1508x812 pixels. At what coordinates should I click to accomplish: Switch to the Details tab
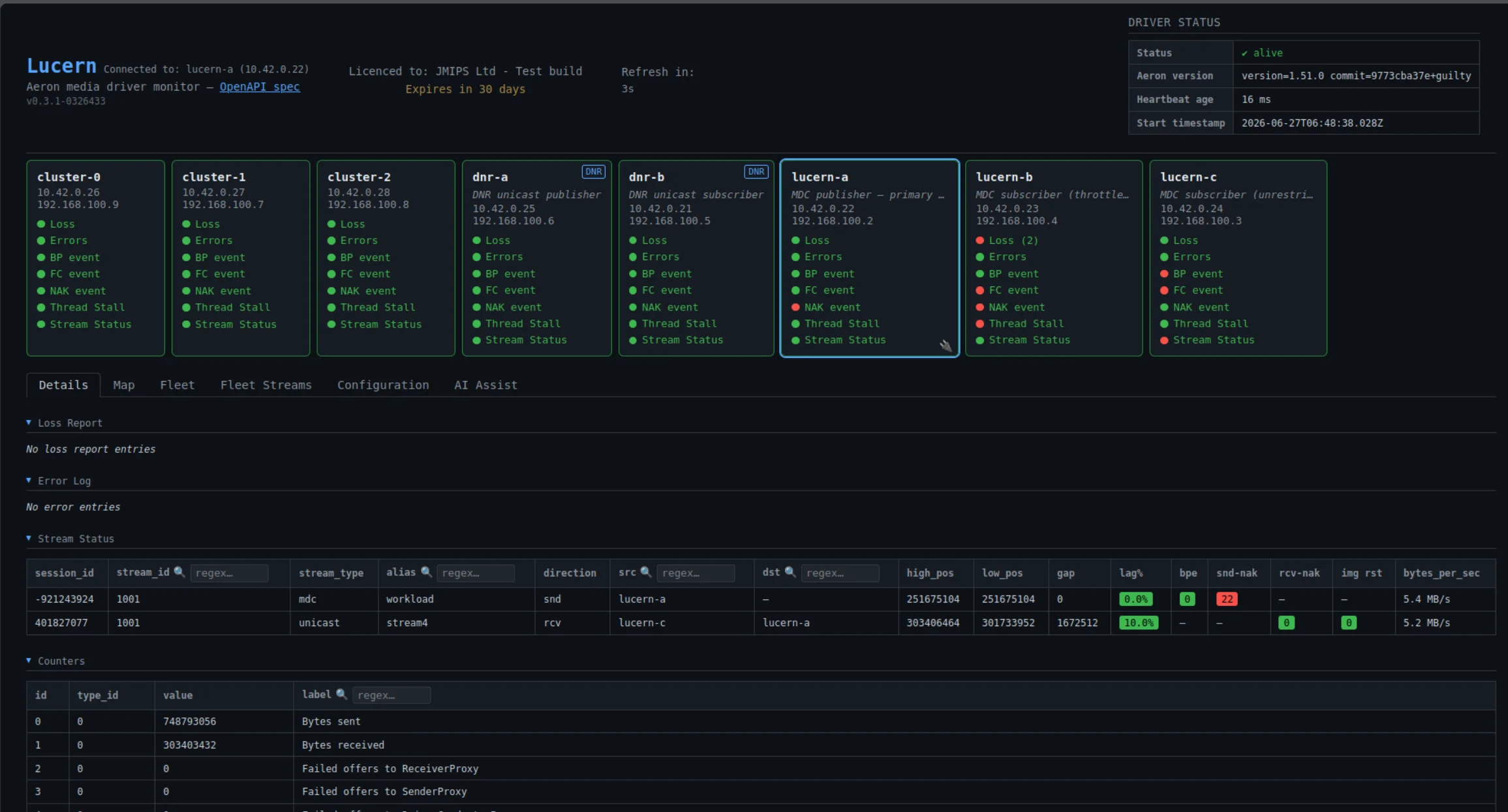[63, 385]
